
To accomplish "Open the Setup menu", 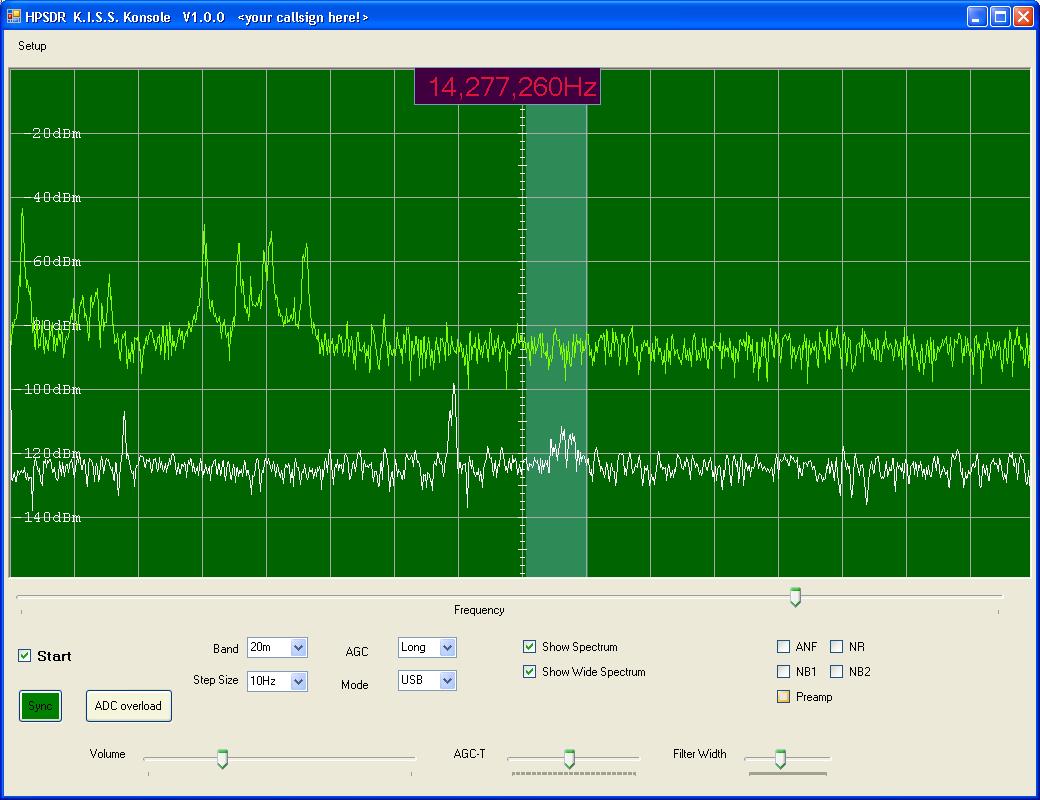I will [32, 46].
